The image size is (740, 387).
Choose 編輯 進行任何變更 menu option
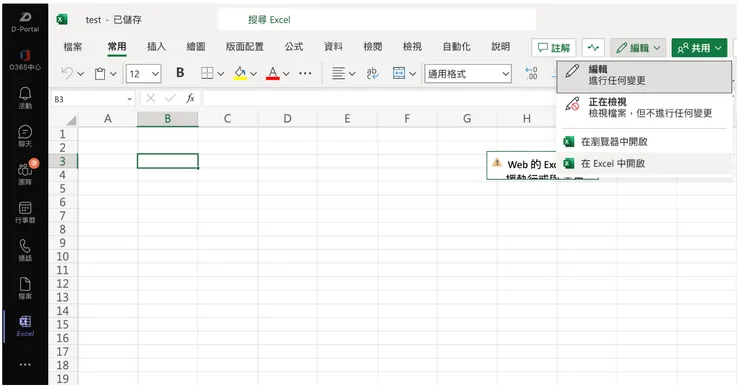[644, 76]
